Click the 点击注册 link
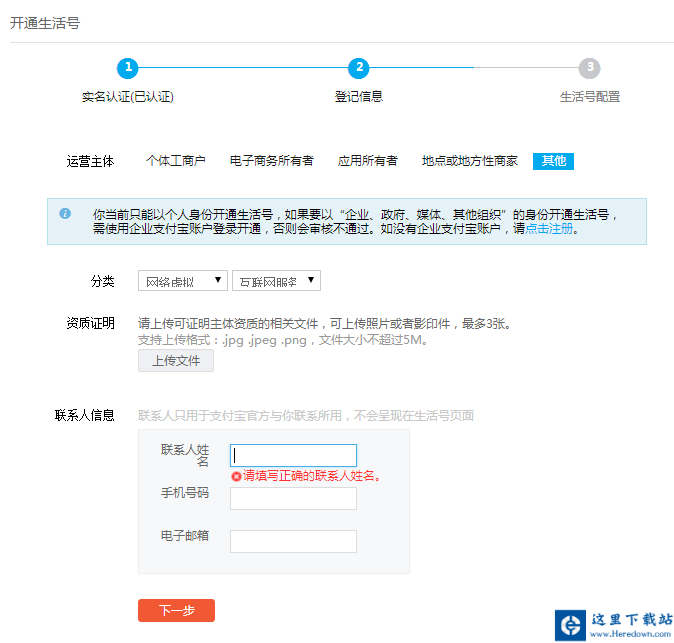Screen dimensions: 674x643 [549, 229]
